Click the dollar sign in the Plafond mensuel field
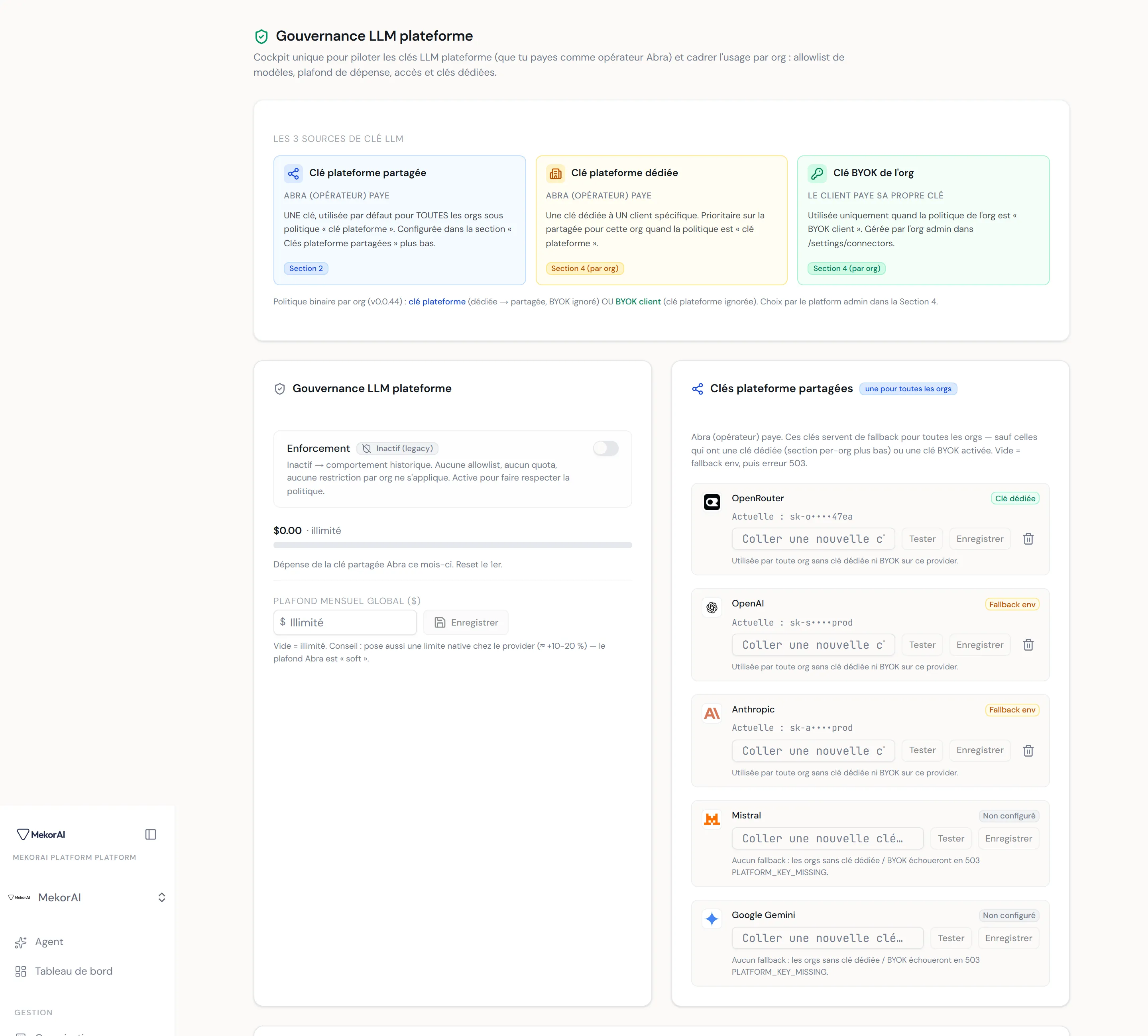Viewport: 1148px width, 1036px height. point(283,622)
